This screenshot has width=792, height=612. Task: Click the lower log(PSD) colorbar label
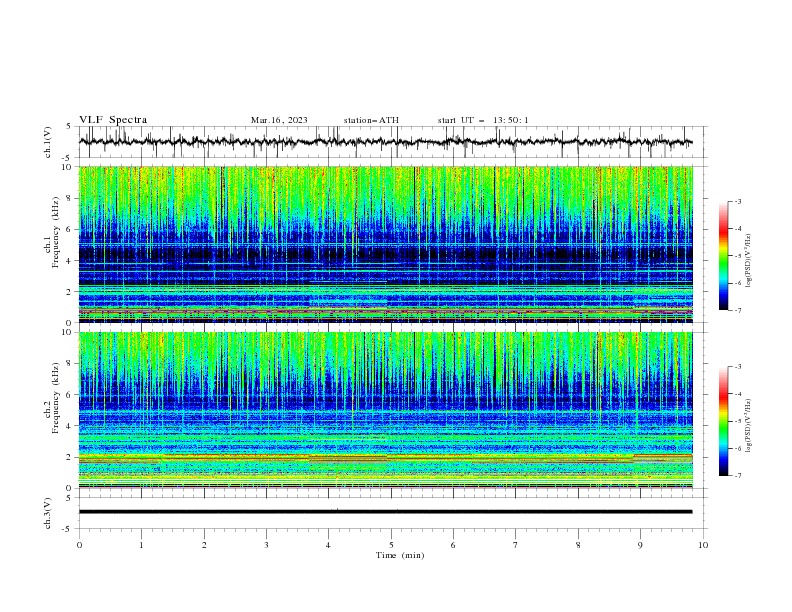pyautogui.click(x=748, y=425)
